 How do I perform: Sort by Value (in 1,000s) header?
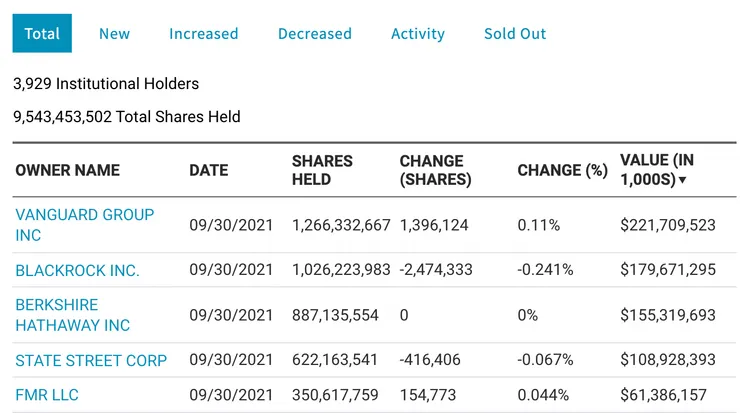click(657, 170)
